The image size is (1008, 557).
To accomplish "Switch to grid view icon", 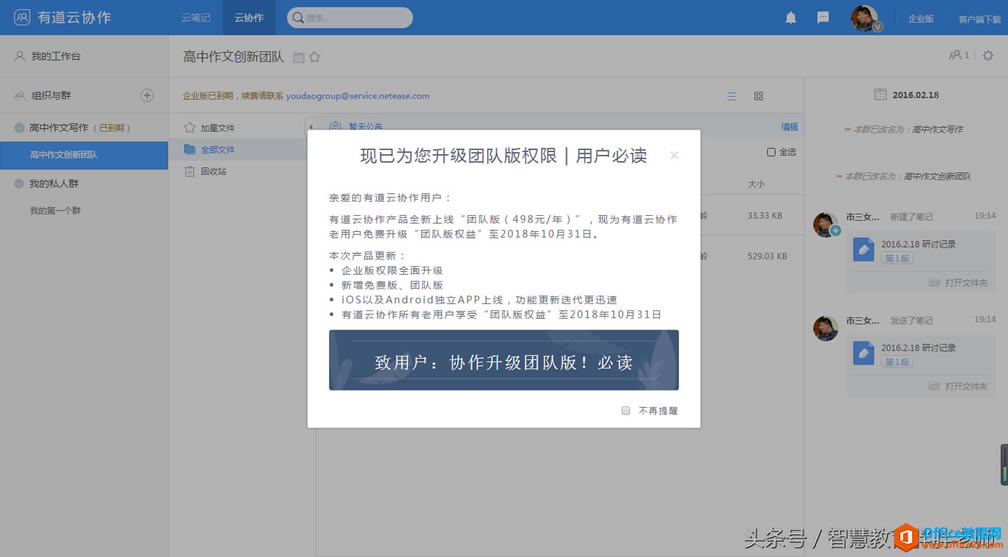I will pyautogui.click(x=759, y=96).
